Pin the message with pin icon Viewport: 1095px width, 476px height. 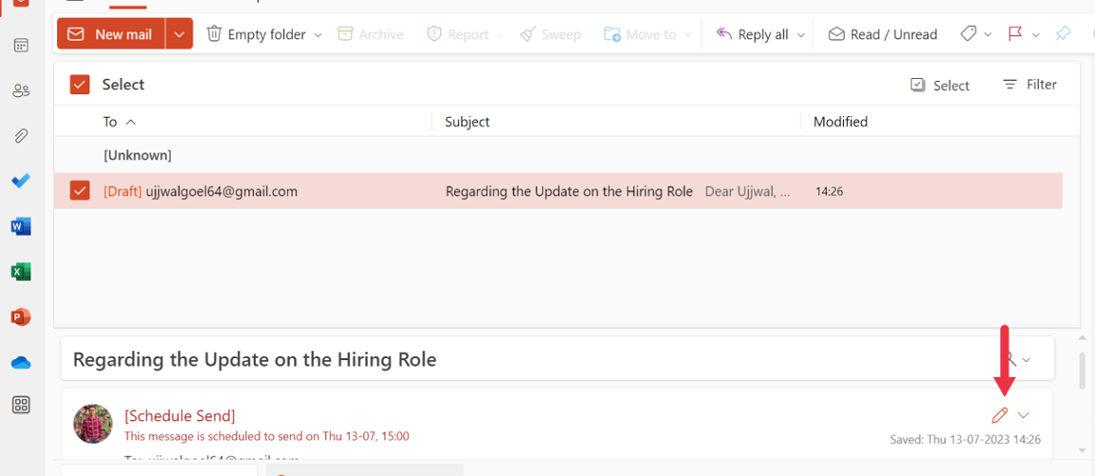(1063, 34)
